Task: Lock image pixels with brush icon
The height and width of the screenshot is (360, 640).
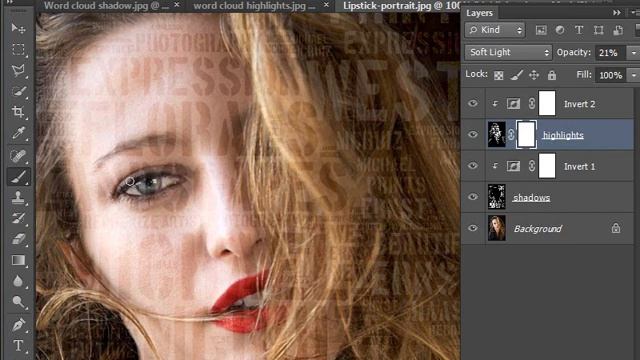Action: point(516,75)
